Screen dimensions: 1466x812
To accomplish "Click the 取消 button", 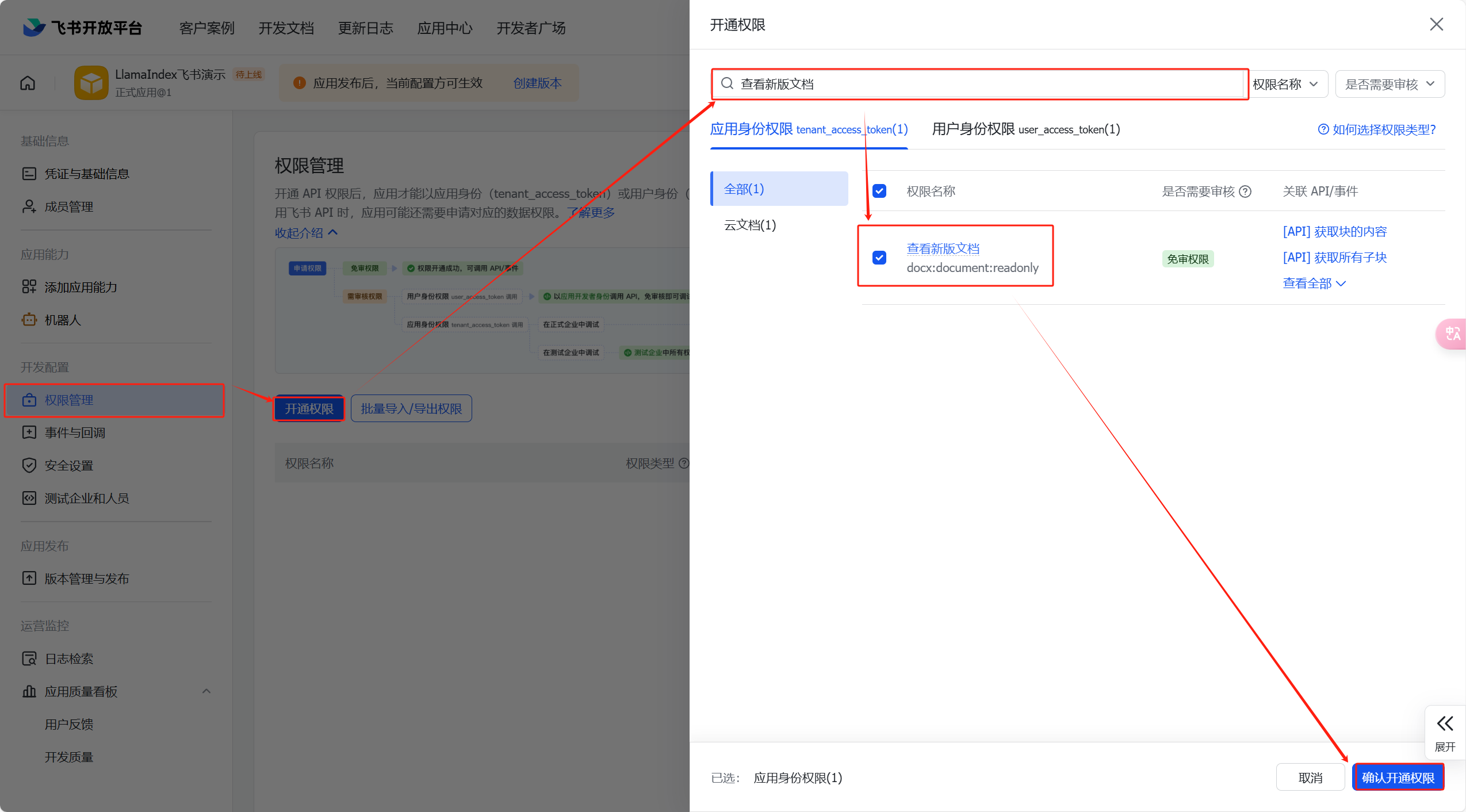I will [x=1310, y=777].
